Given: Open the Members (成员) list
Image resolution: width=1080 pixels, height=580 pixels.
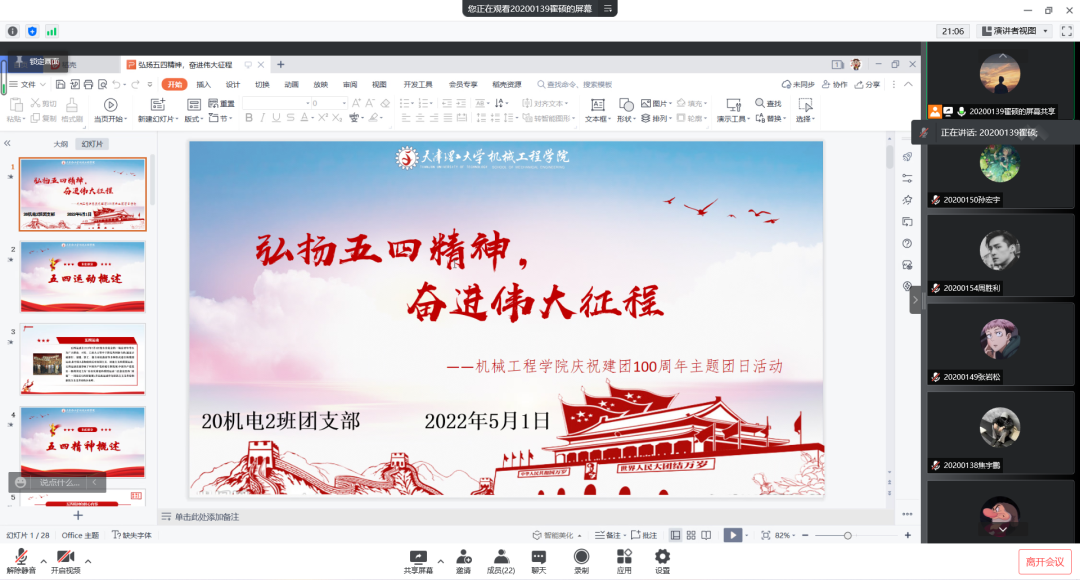Looking at the screenshot, I should (x=500, y=557).
